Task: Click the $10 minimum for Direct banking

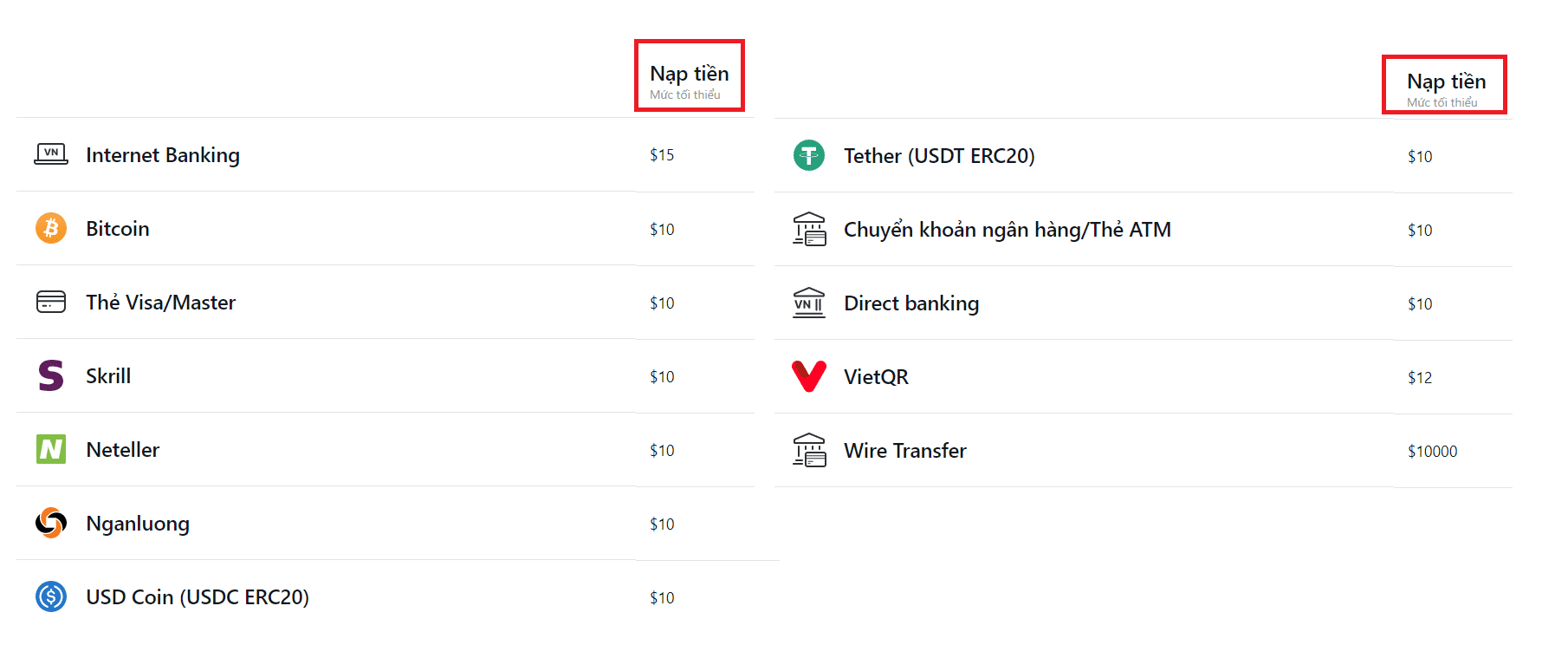Action: pyautogui.click(x=1420, y=303)
